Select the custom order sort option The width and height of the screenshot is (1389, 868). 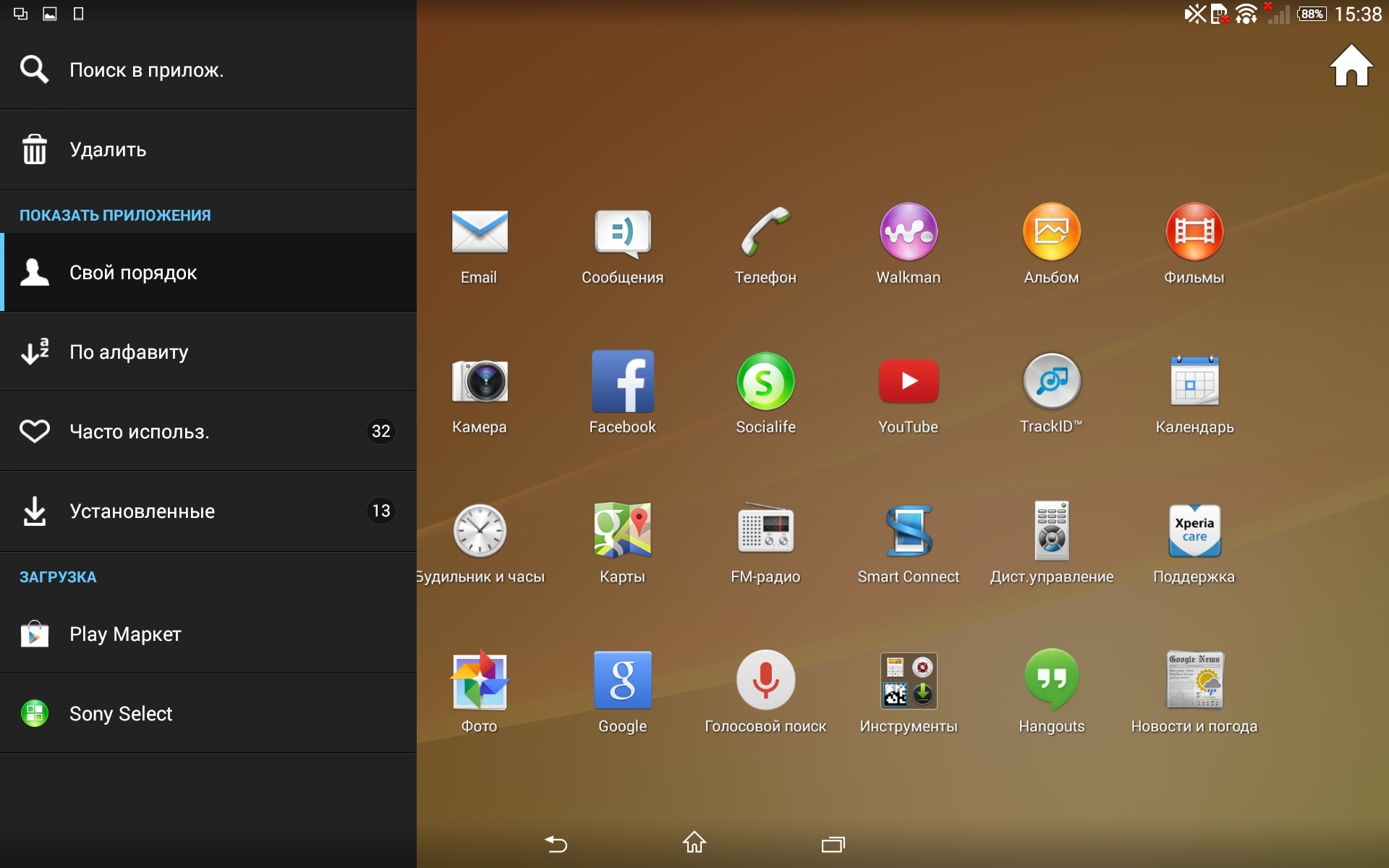coord(208,273)
